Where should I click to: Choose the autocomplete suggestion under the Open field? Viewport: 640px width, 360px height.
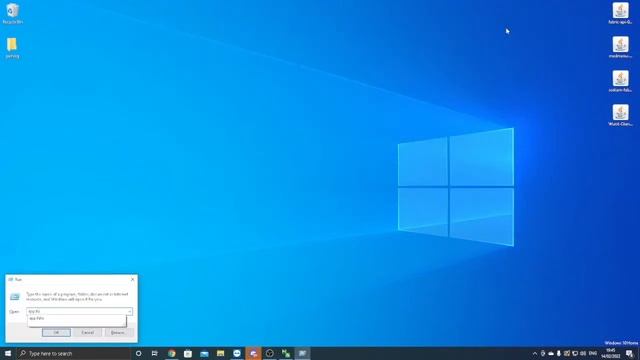tap(77, 318)
